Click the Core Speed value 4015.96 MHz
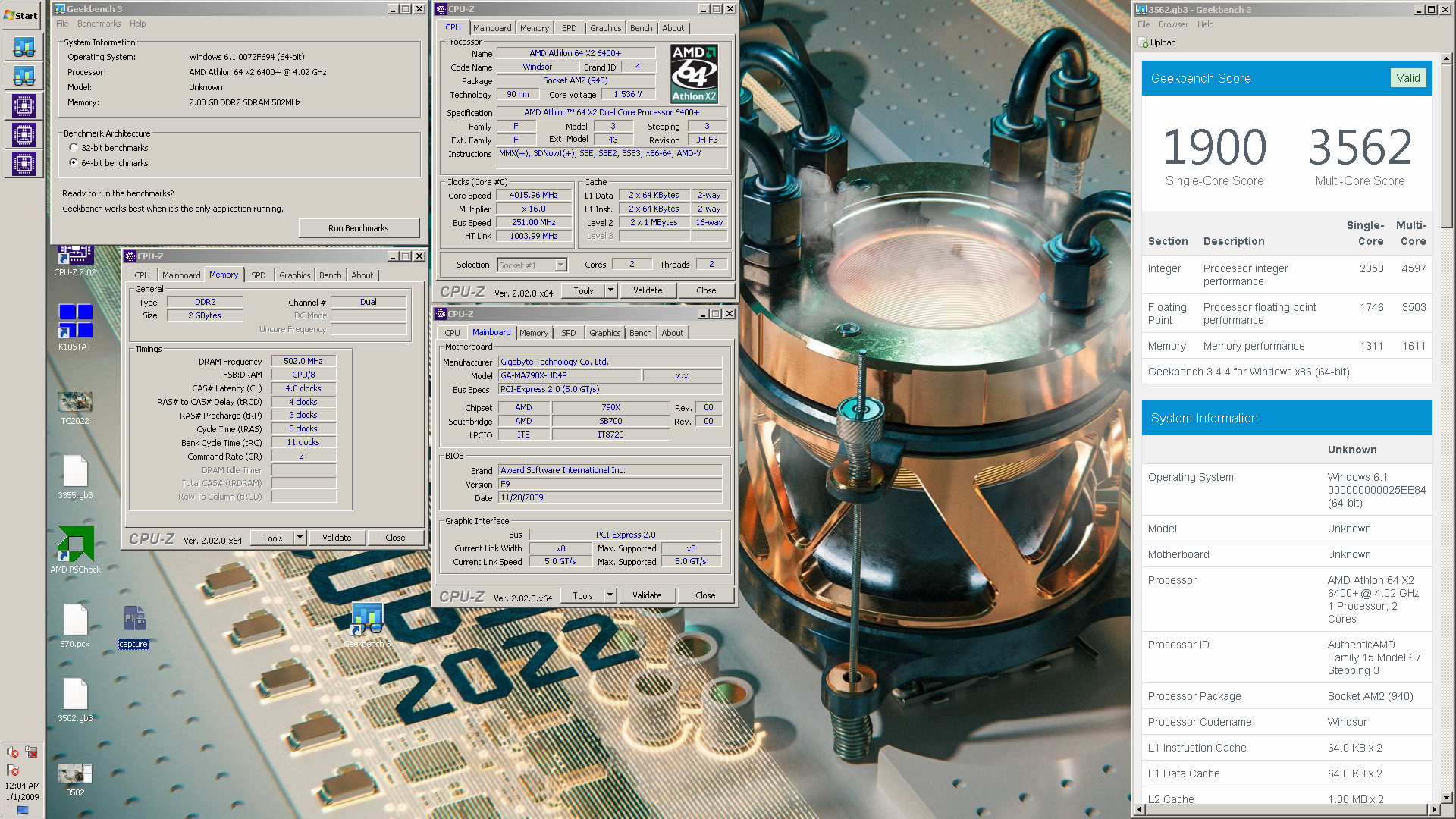 (534, 195)
